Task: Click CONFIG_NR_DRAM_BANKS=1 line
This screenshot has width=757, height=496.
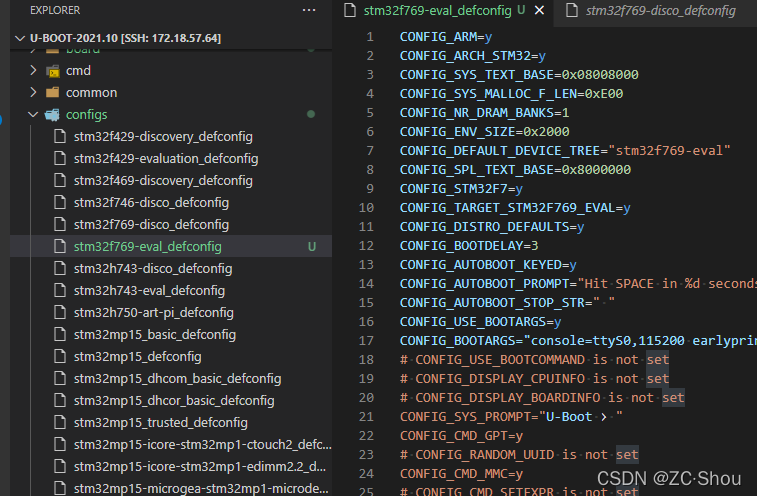Action: coord(484,113)
